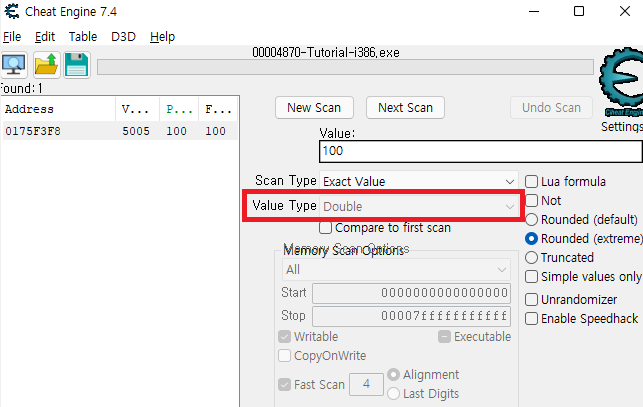Image resolution: width=643 pixels, height=407 pixels.
Task: Enable Simple values only checkbox
Action: tap(531, 277)
